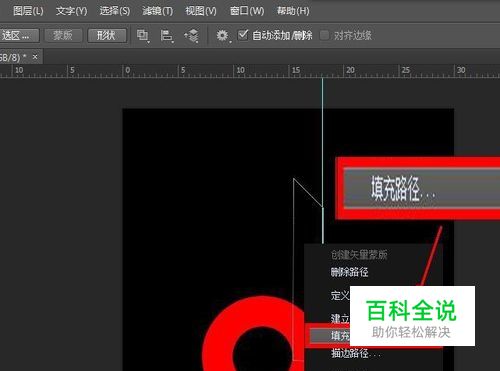This screenshot has width=500, height=371.
Task: Click the 选区... button in options bar
Action: coord(19,35)
